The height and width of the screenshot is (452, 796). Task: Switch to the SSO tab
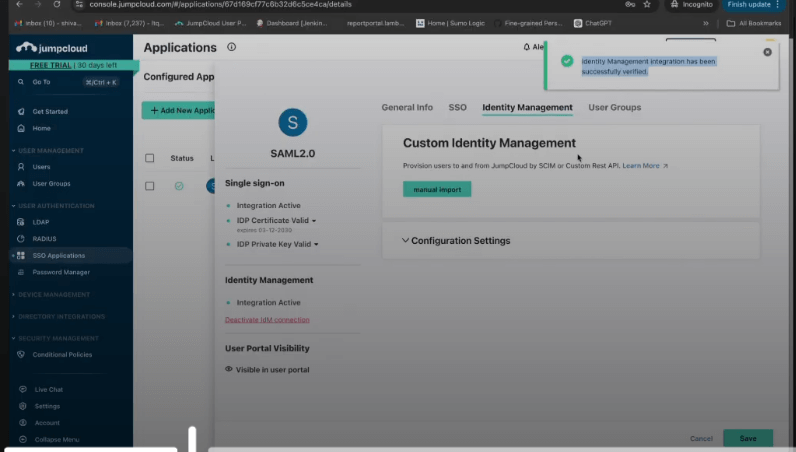coord(457,107)
